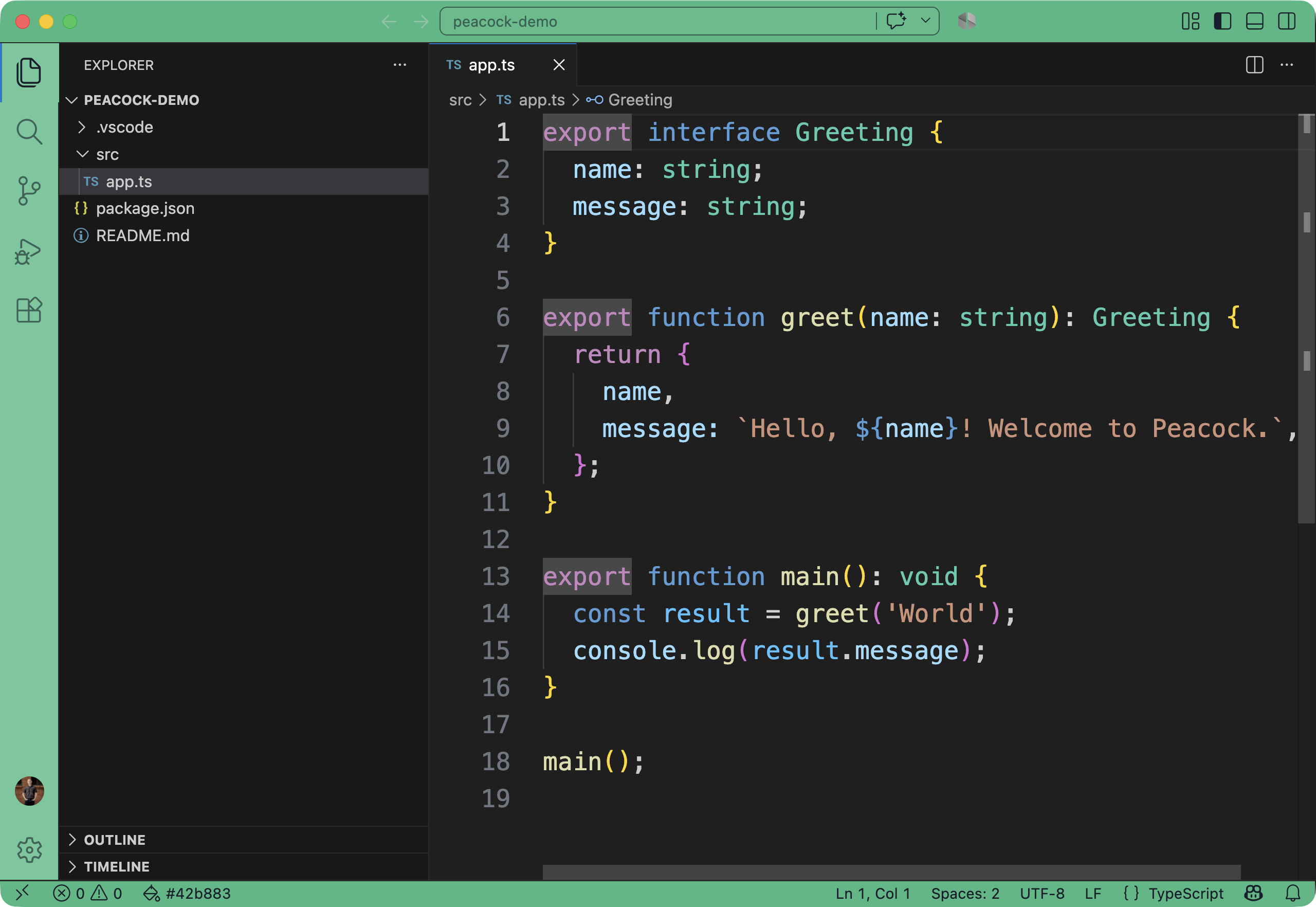Screen dimensions: 1316x907
Task: Change indentation via Spaces: 2
Action: 965,893
